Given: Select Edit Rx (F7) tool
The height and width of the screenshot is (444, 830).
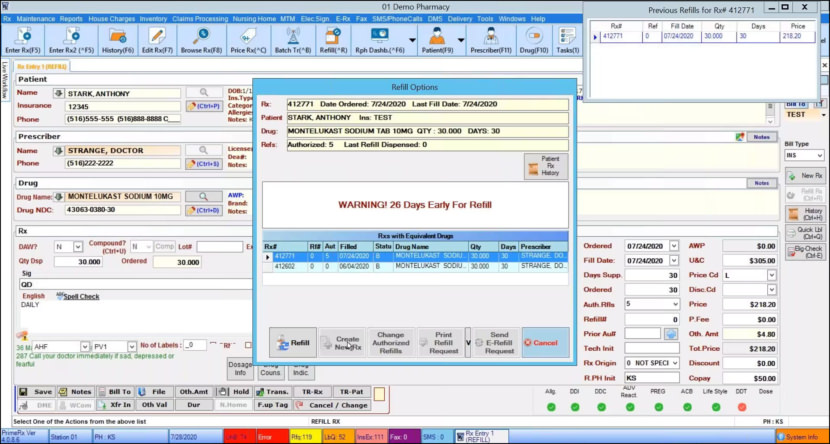Looking at the screenshot, I should 157,41.
